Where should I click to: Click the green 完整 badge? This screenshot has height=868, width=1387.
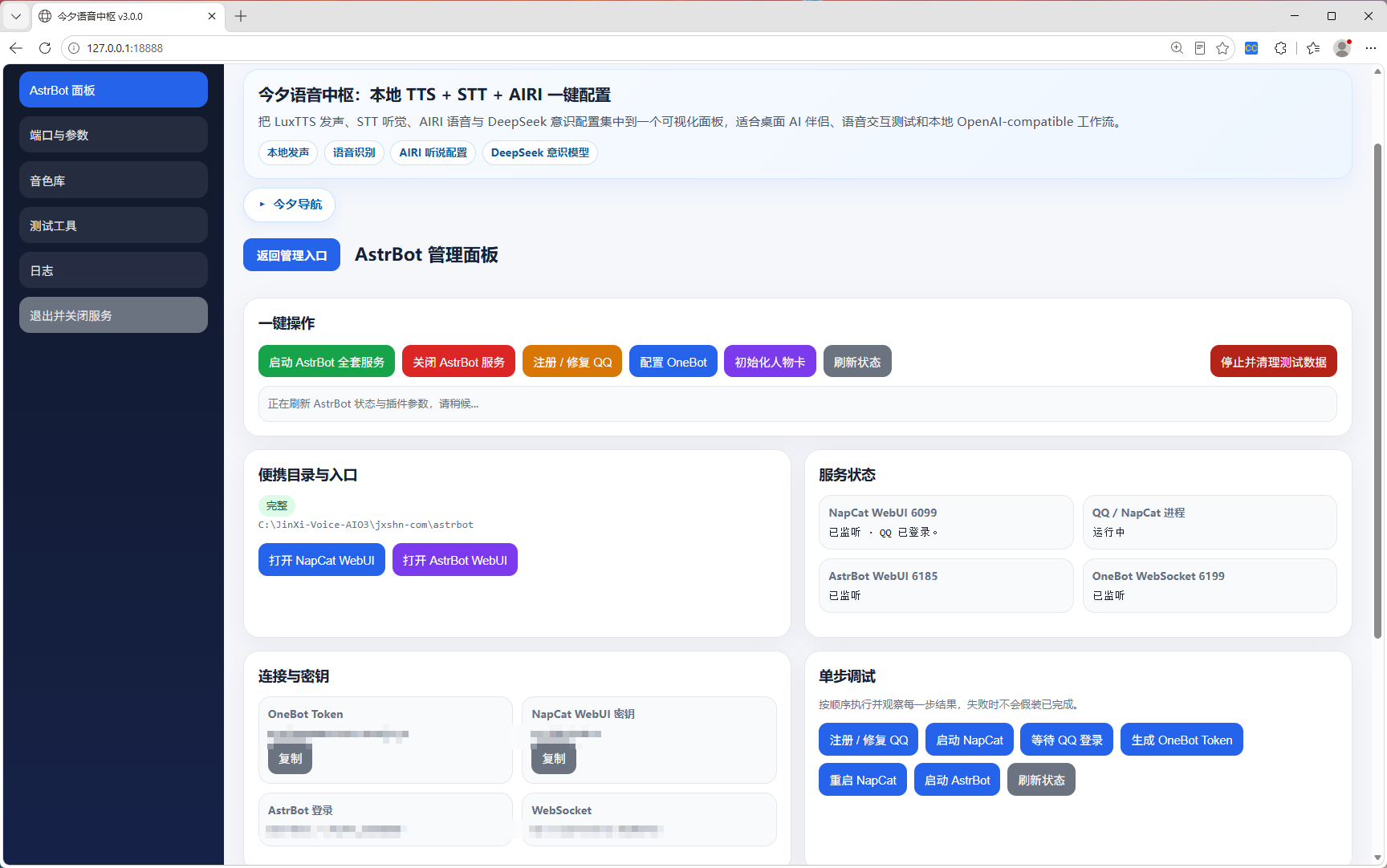point(277,505)
